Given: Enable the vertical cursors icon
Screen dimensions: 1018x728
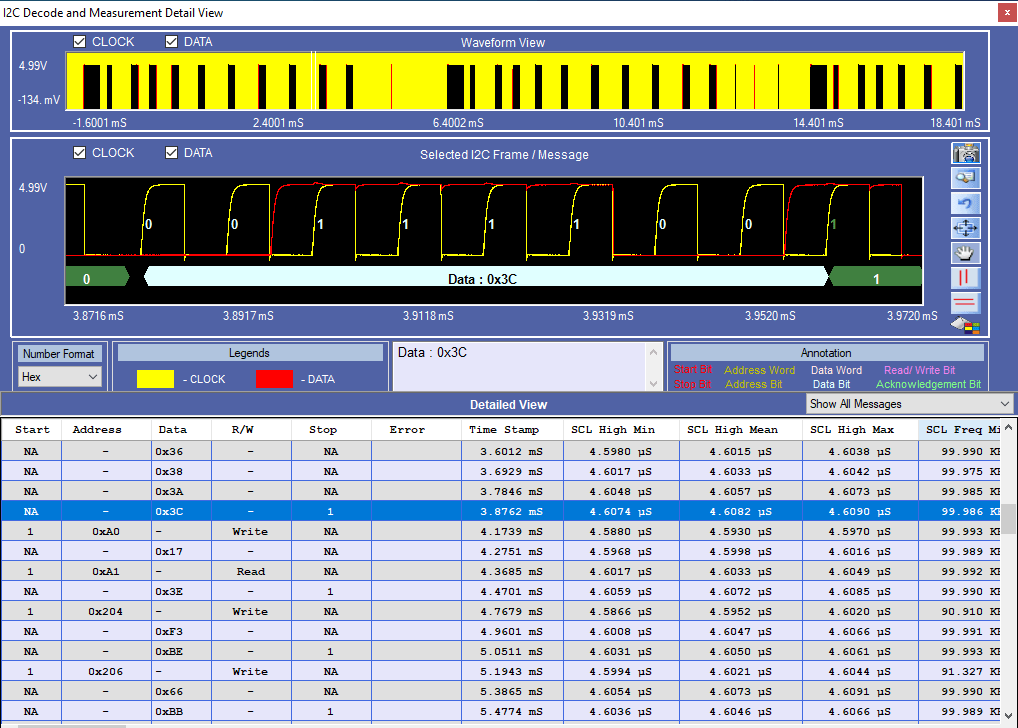Looking at the screenshot, I should pyautogui.click(x=966, y=278).
